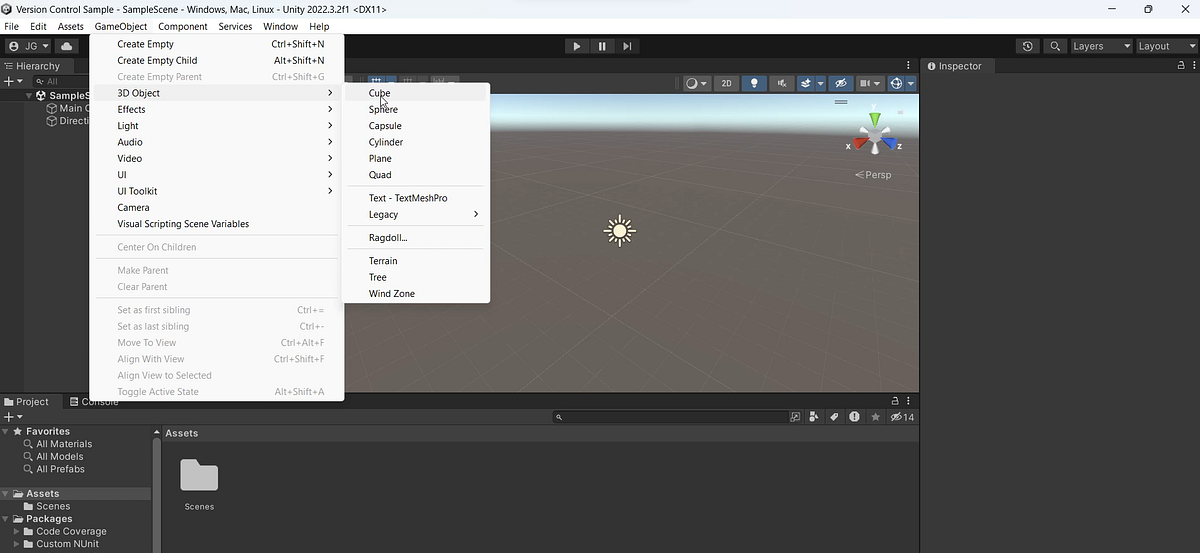Expand the Effects submenu
The height and width of the screenshot is (553, 1200).
click(217, 109)
